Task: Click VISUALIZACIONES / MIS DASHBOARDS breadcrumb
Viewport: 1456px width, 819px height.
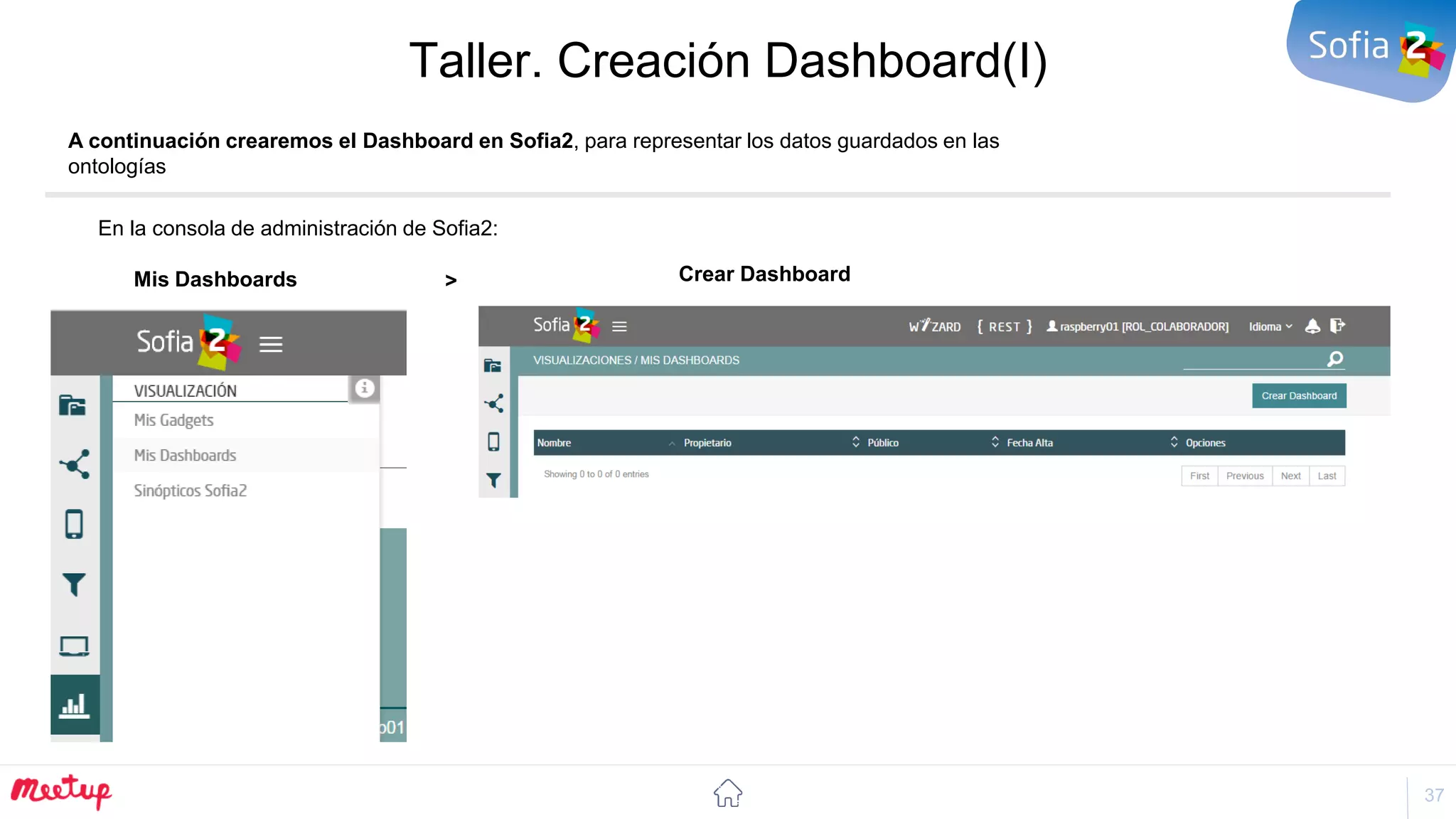Action: pos(636,360)
